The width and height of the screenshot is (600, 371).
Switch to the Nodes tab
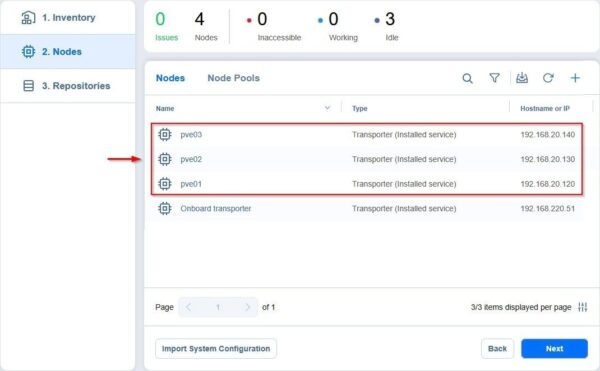coord(170,78)
